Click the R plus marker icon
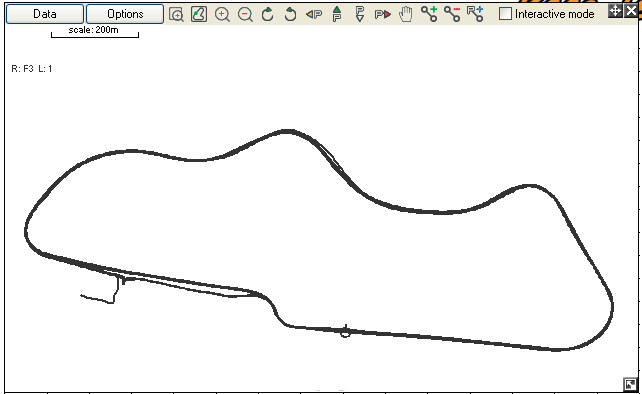The height and width of the screenshot is (394, 642). 475,14
